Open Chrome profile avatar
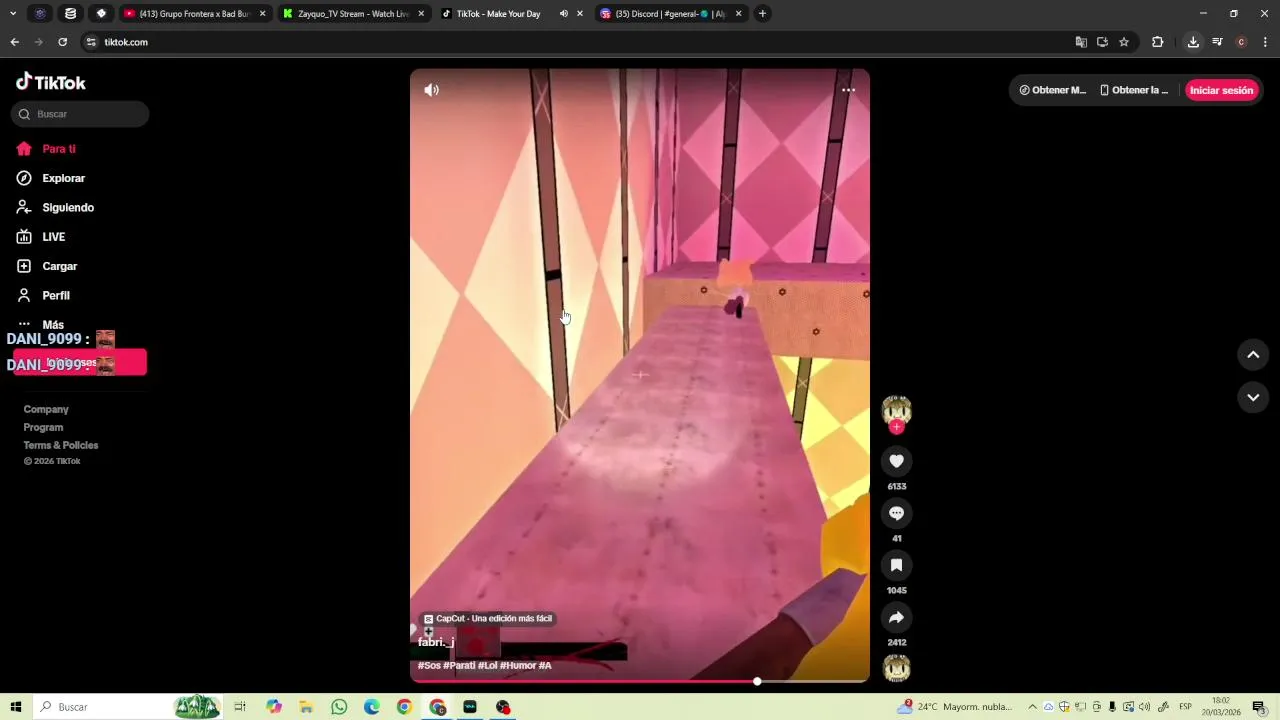Image resolution: width=1280 pixels, height=720 pixels. coord(1241,42)
